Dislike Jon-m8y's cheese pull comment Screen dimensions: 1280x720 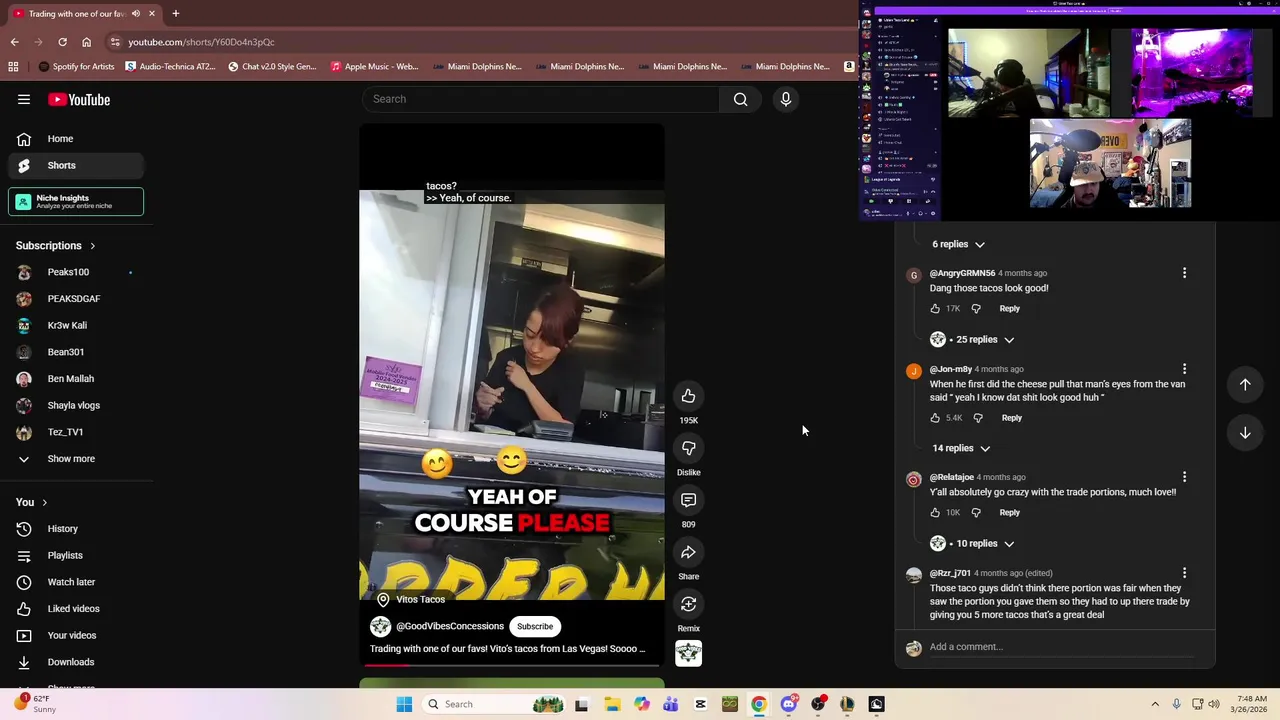point(978,418)
